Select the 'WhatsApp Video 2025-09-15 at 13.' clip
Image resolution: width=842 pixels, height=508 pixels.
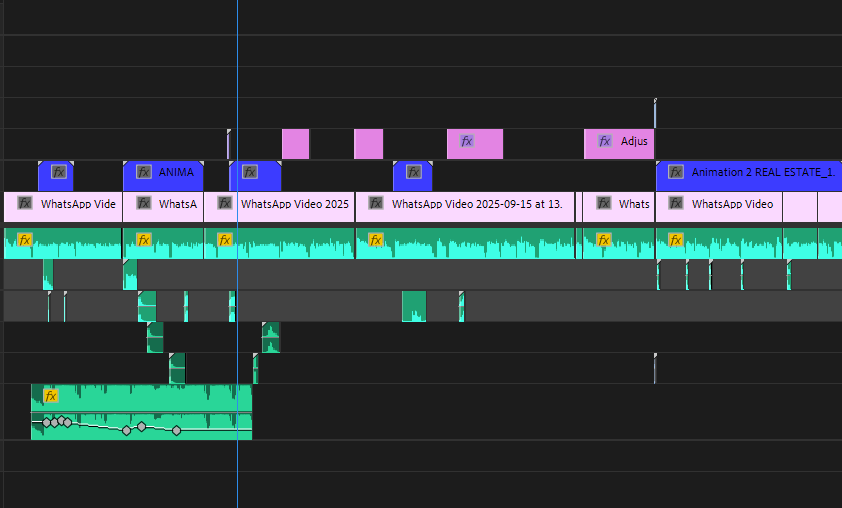click(x=465, y=207)
